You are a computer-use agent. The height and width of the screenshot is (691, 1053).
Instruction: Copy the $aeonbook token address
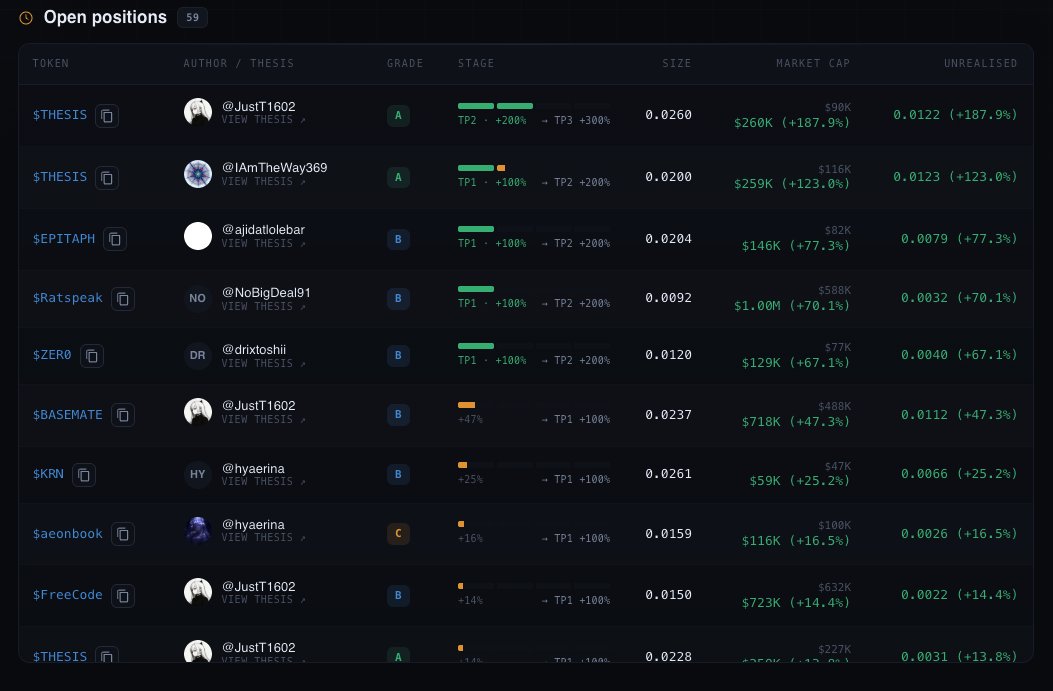[x=123, y=534]
